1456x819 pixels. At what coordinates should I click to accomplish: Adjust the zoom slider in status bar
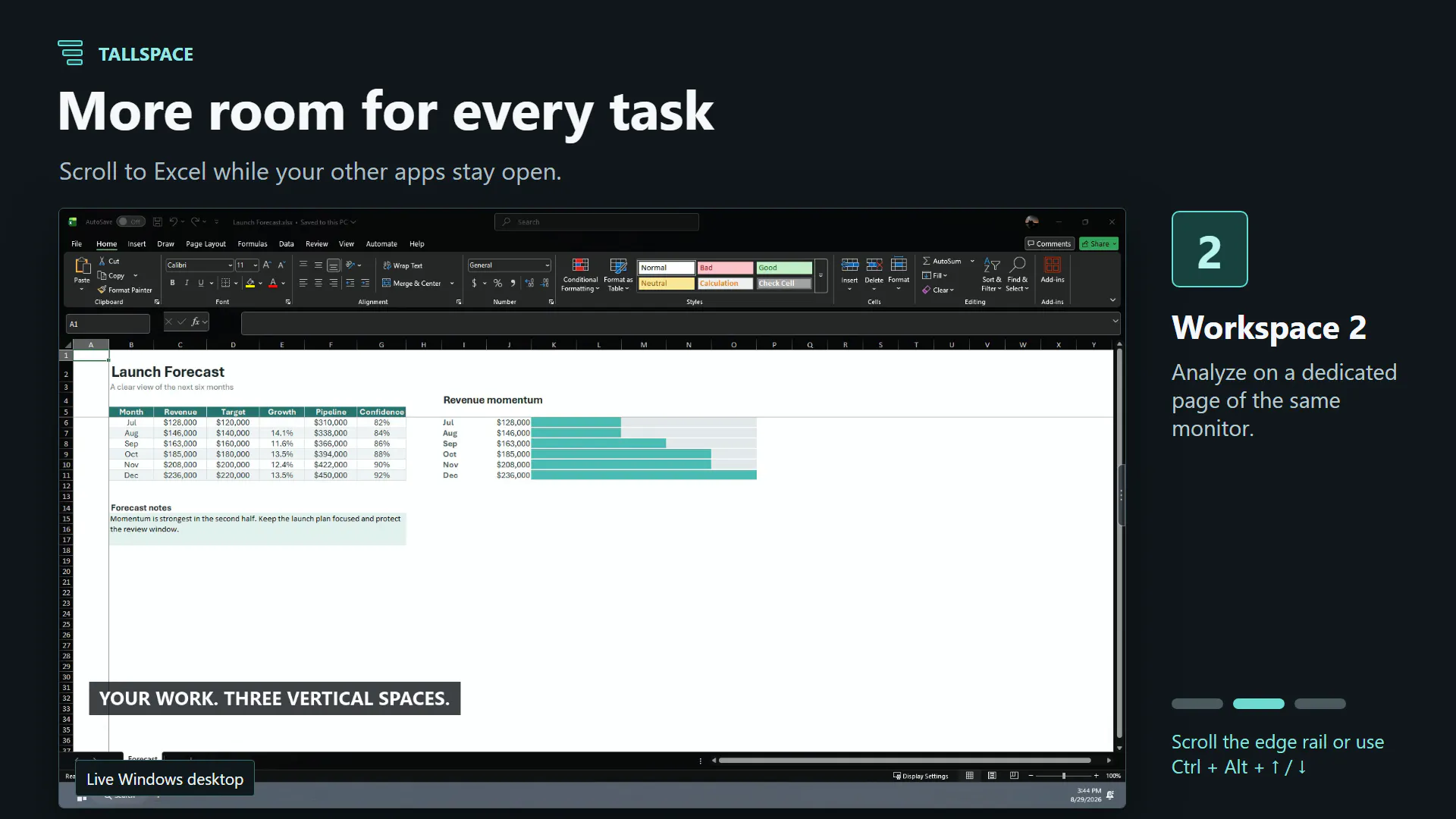click(1063, 776)
